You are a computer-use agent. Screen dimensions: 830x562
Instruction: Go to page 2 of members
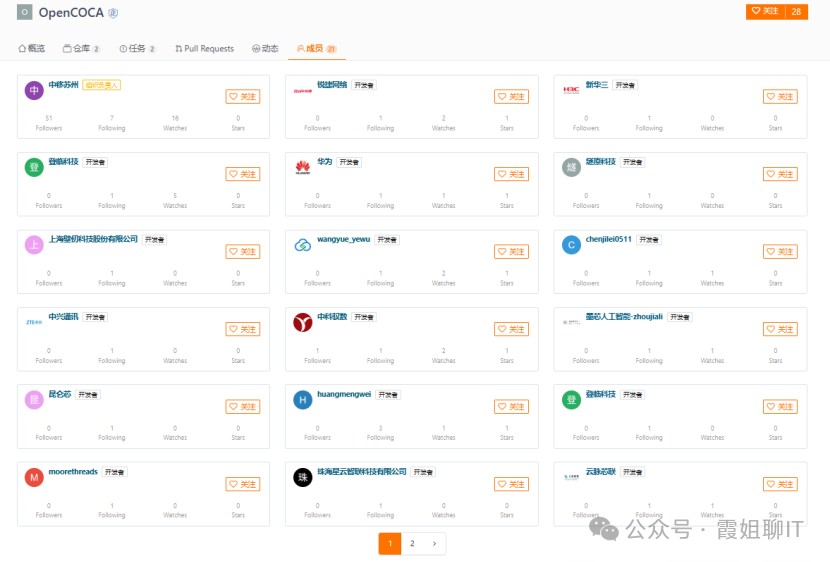point(412,543)
